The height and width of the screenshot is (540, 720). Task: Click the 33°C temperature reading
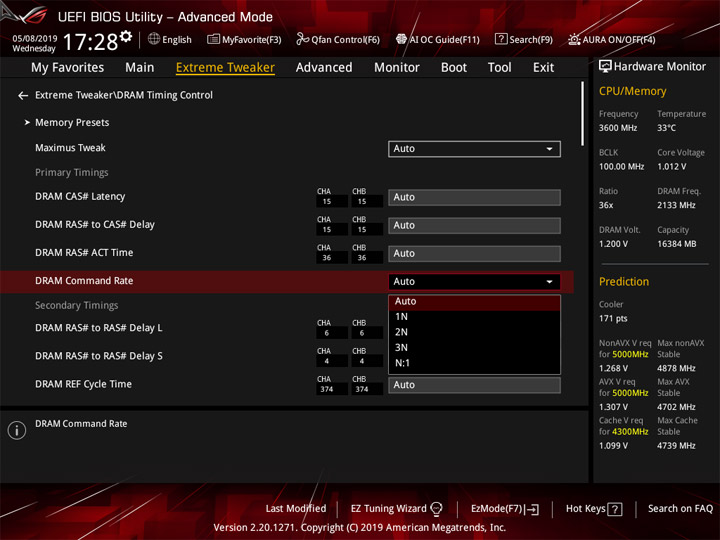coord(666,128)
